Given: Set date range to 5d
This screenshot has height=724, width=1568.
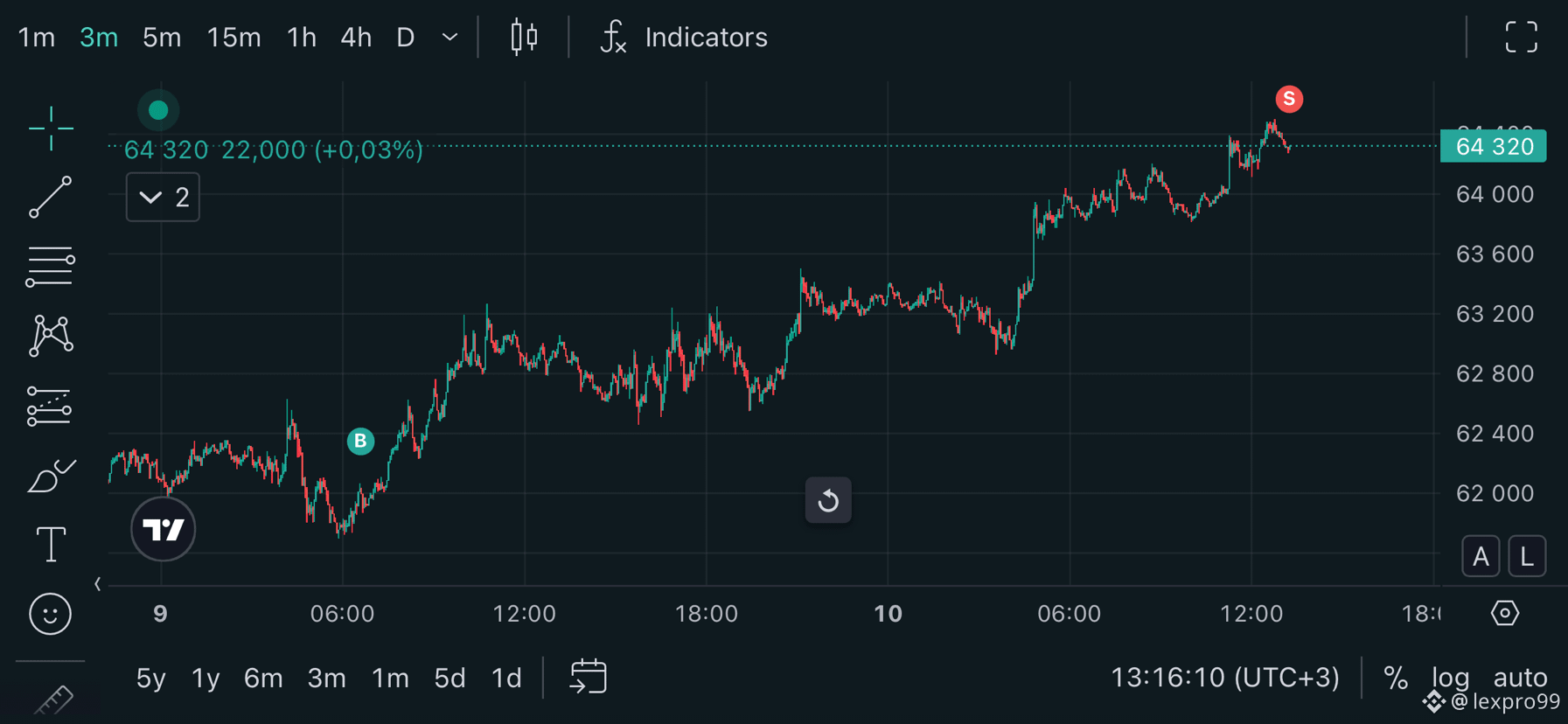Looking at the screenshot, I should (x=449, y=678).
